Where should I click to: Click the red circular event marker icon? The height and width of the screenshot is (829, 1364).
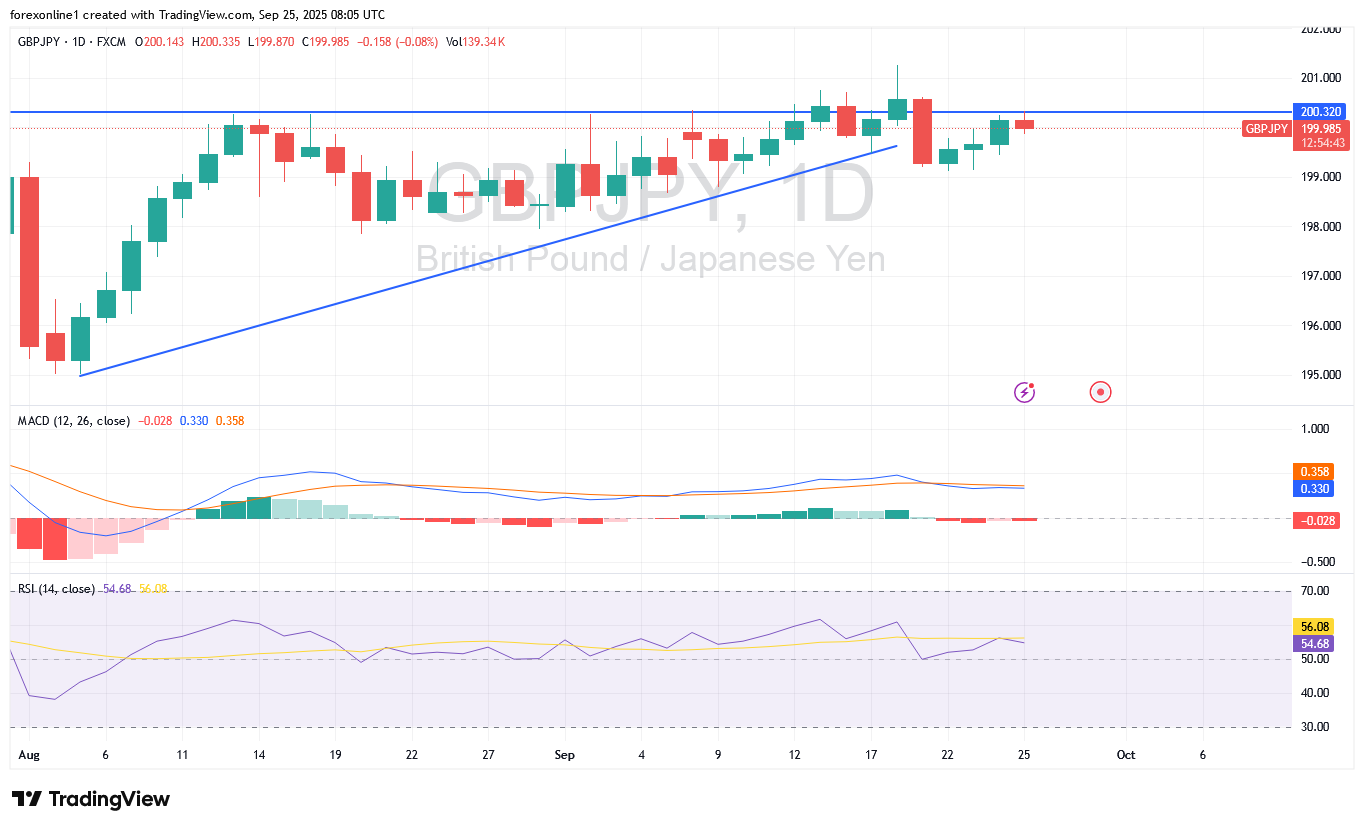[x=1100, y=392]
